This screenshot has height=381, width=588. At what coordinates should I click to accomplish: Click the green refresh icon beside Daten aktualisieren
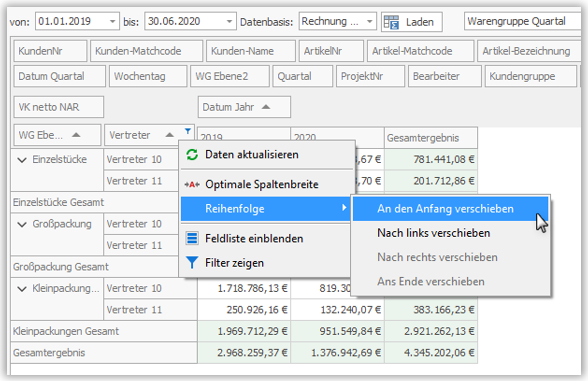point(192,154)
